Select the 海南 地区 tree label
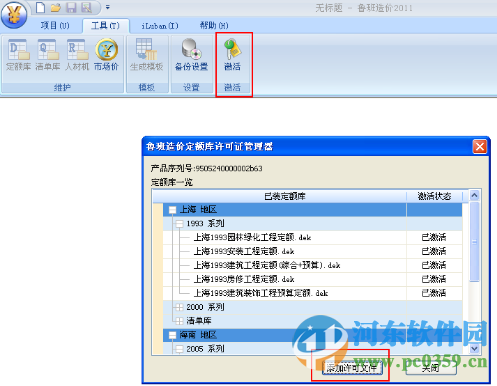The image size is (497, 386). (198, 335)
